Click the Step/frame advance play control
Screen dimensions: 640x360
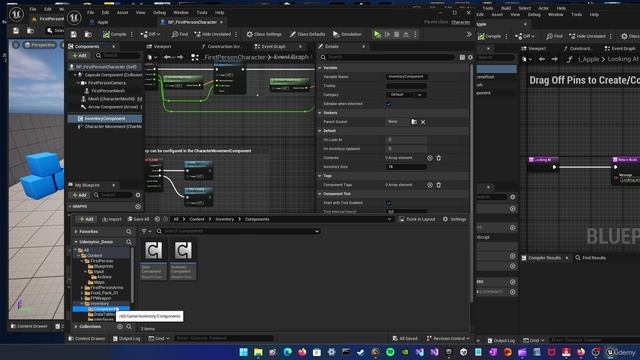pyautogui.click(x=387, y=34)
